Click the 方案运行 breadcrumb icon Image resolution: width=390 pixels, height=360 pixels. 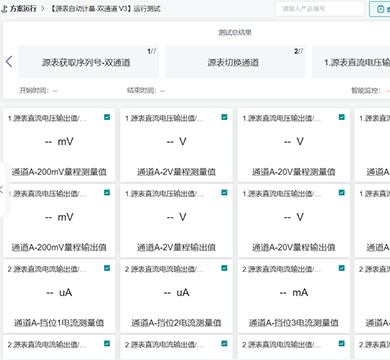(4, 9)
